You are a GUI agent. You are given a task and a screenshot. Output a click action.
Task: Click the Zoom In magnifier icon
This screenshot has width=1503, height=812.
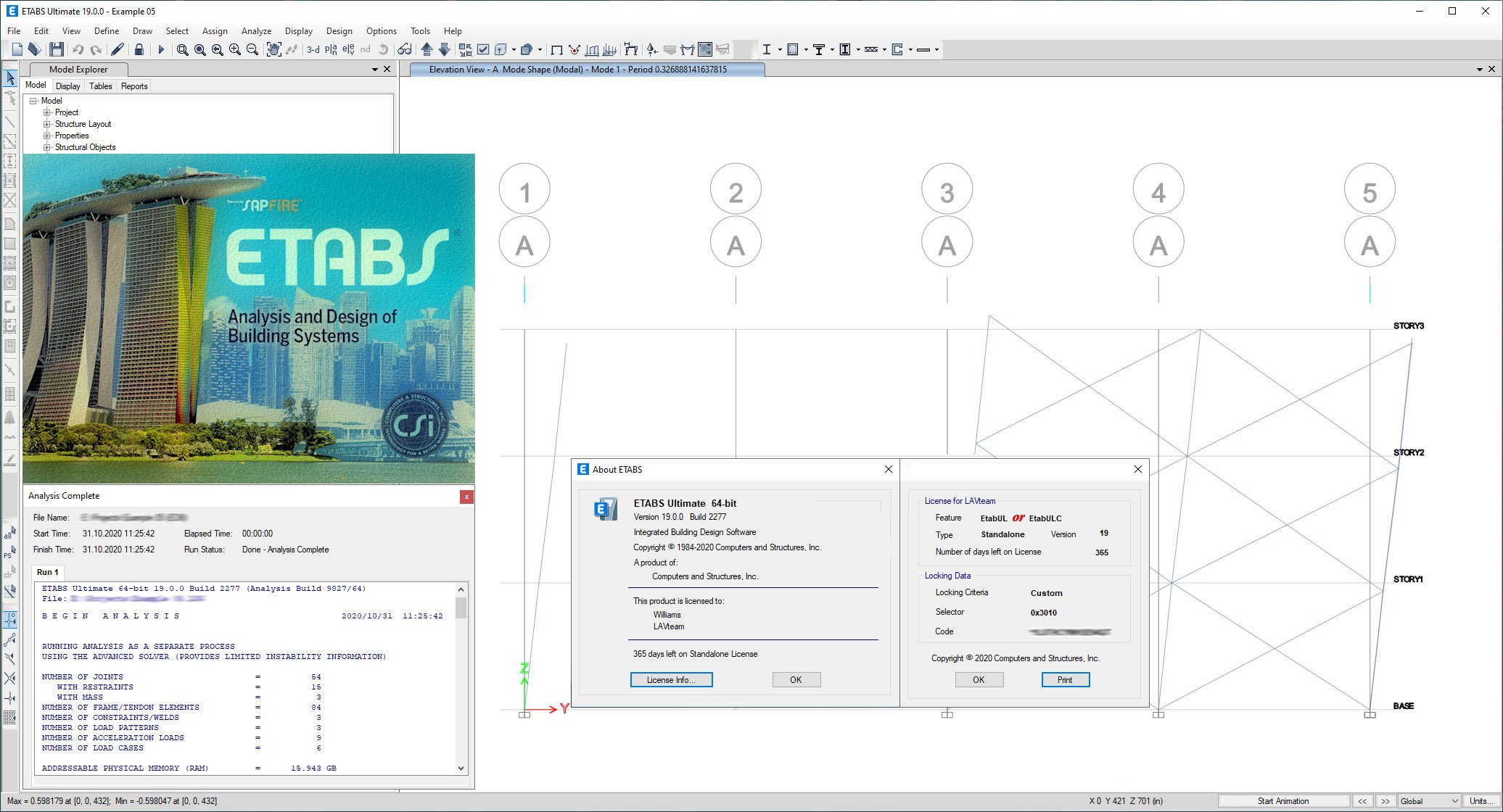(x=235, y=49)
